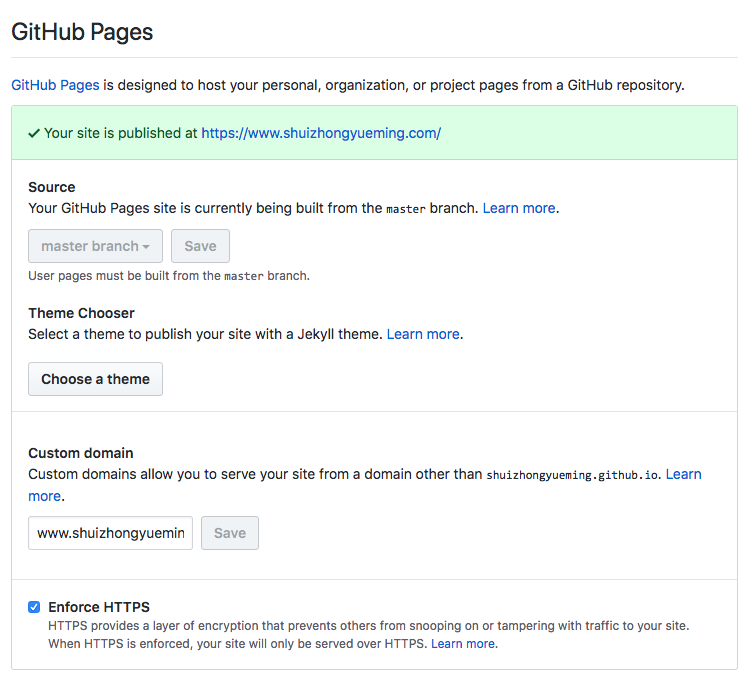
Task: Open the GitHub Pages link in the intro
Action: click(55, 85)
